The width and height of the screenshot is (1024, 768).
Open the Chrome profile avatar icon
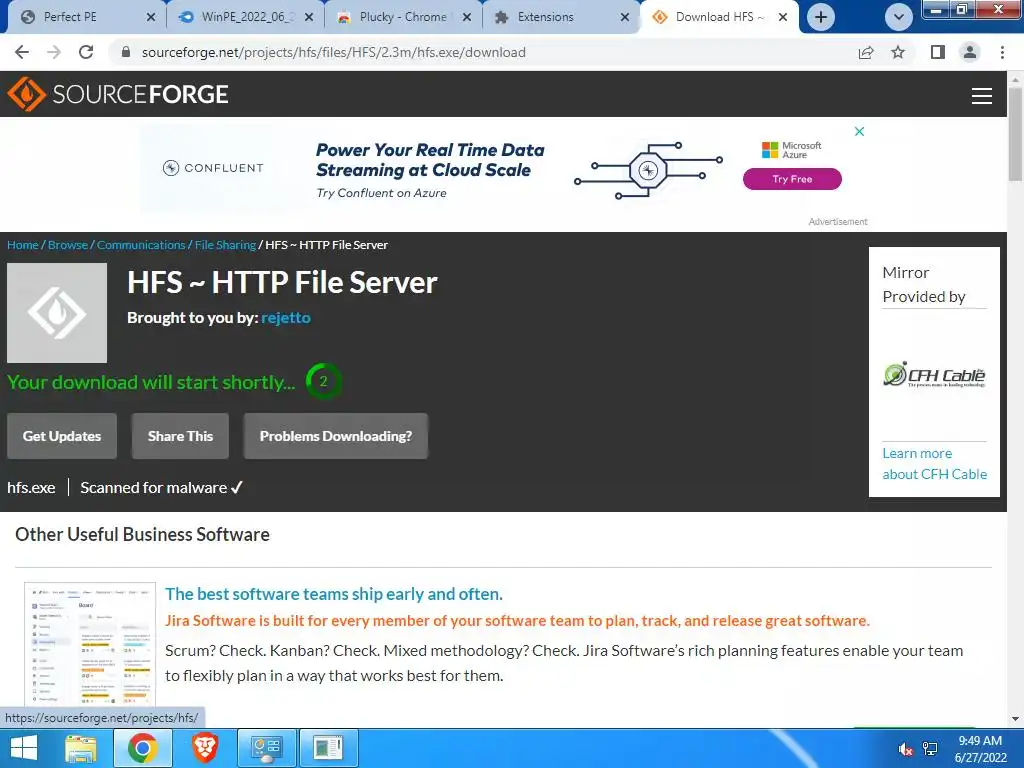click(970, 52)
